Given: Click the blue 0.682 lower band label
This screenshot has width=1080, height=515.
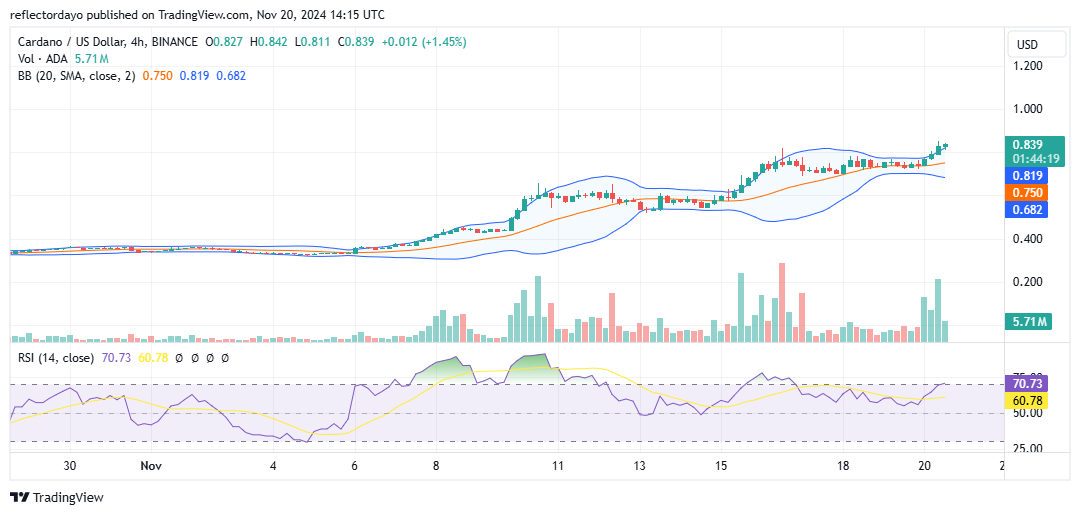Looking at the screenshot, I should click(x=1028, y=209).
